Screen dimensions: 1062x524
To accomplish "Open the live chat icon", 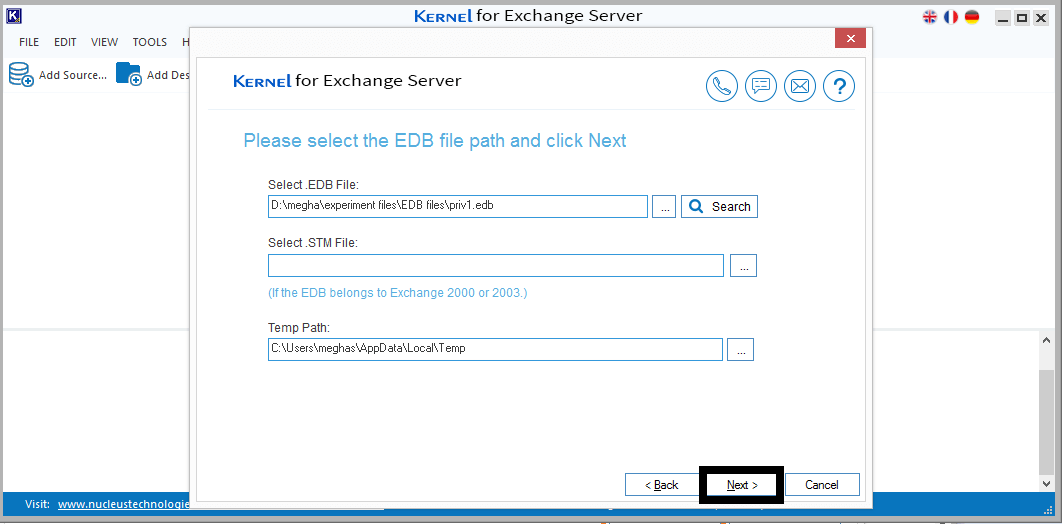I will [761, 86].
